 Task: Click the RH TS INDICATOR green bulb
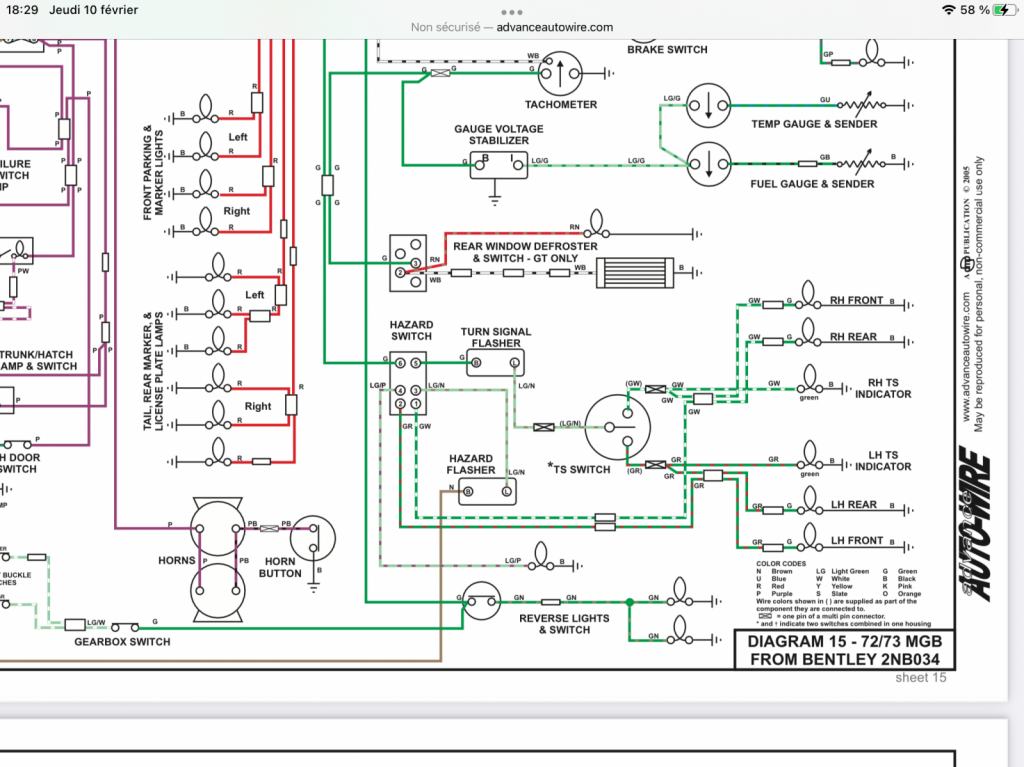(809, 379)
